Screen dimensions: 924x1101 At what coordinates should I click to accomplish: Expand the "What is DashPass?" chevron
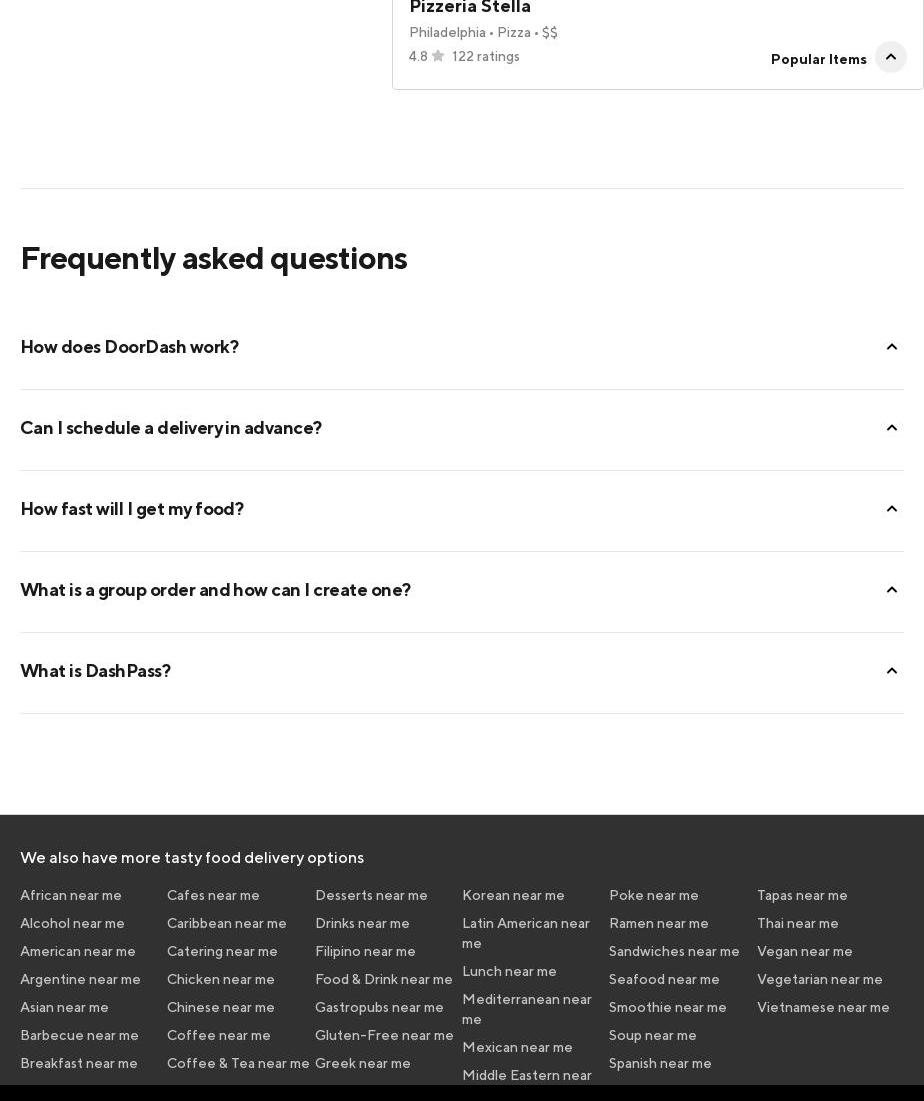click(x=891, y=671)
